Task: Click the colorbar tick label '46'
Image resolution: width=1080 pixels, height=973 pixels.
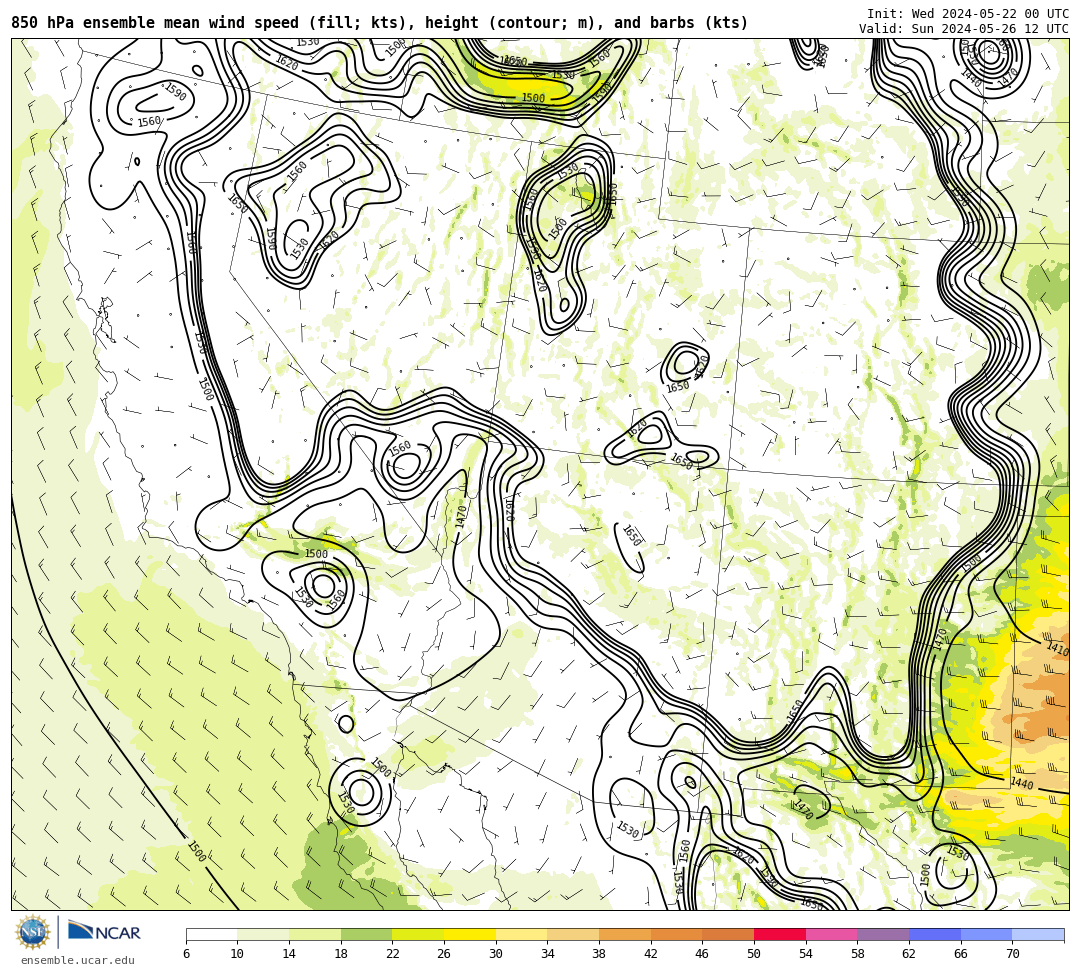Action: 702,954
